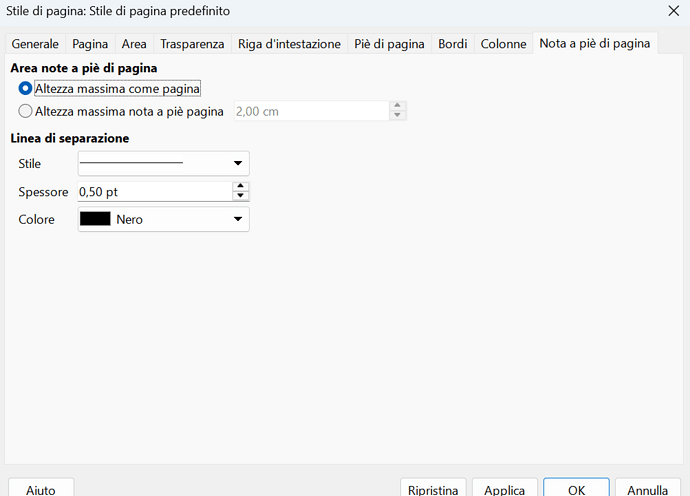Confirm the dialog with OK
The image size is (690, 496).
[576, 489]
